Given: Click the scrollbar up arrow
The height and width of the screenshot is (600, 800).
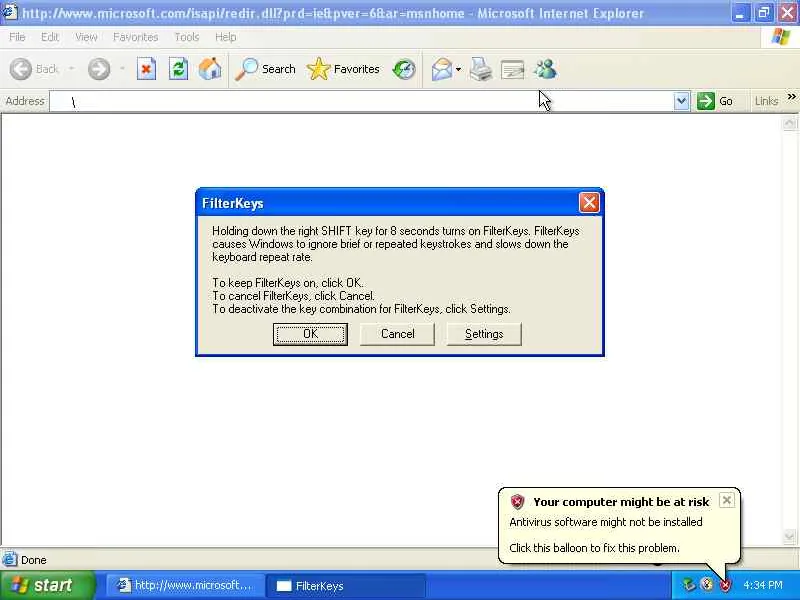Looking at the screenshot, I should coord(789,123).
